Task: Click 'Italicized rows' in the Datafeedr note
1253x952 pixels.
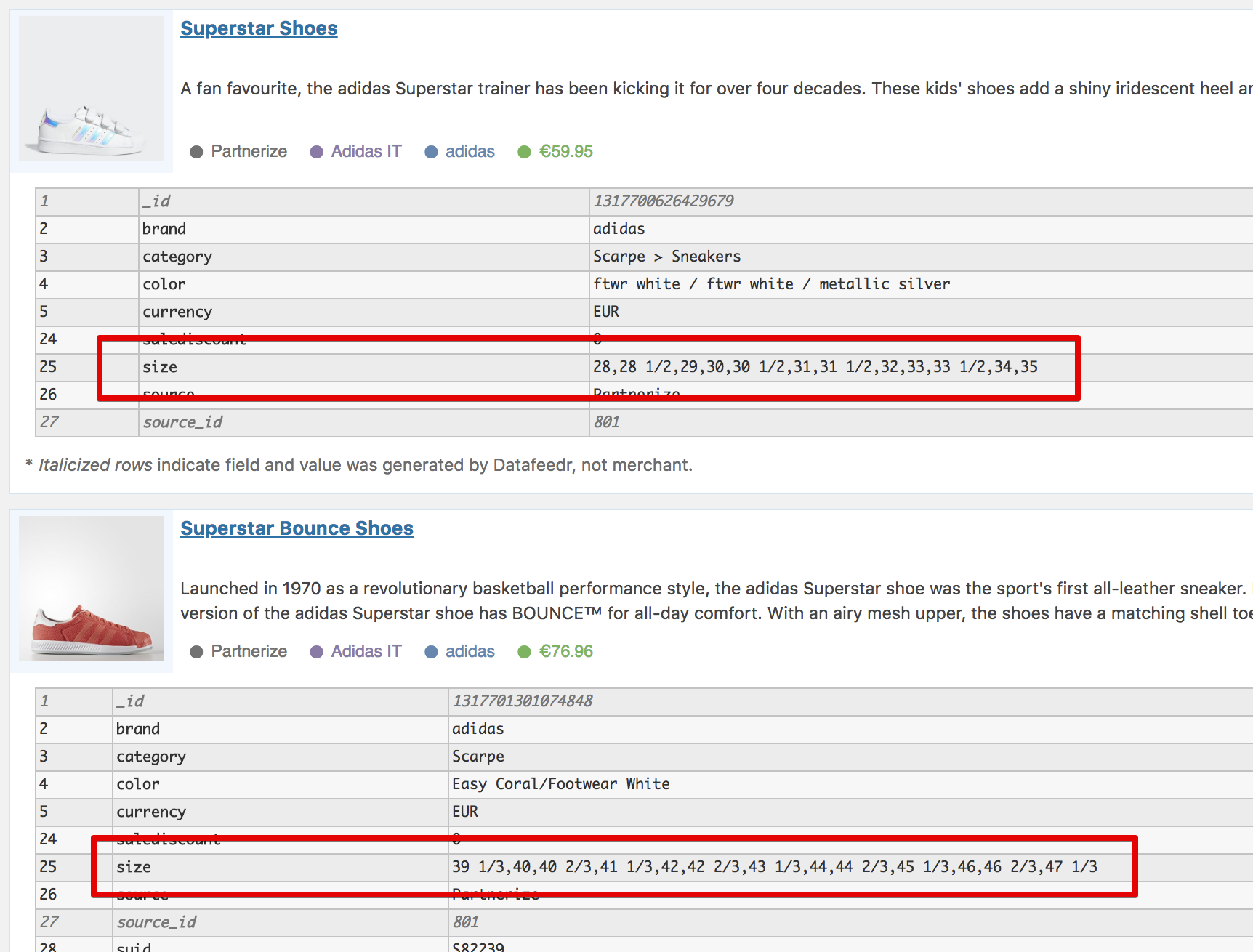Action: tap(95, 465)
